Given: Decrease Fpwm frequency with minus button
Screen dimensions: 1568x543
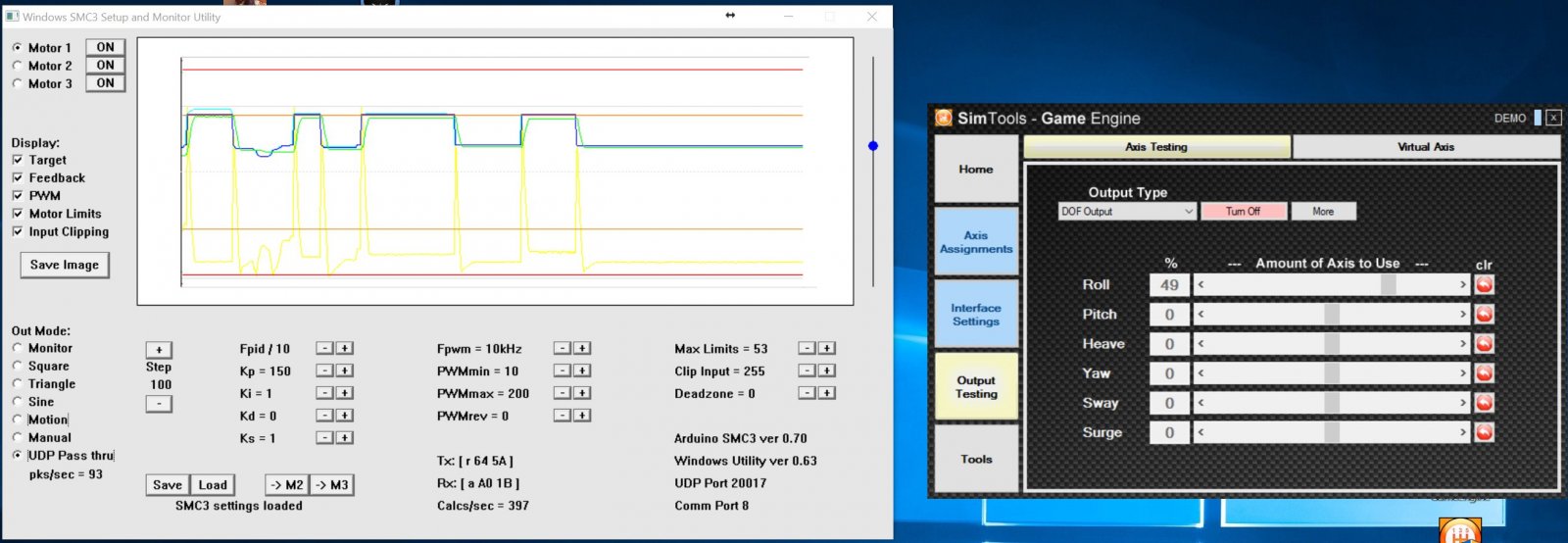Looking at the screenshot, I should 562,348.
